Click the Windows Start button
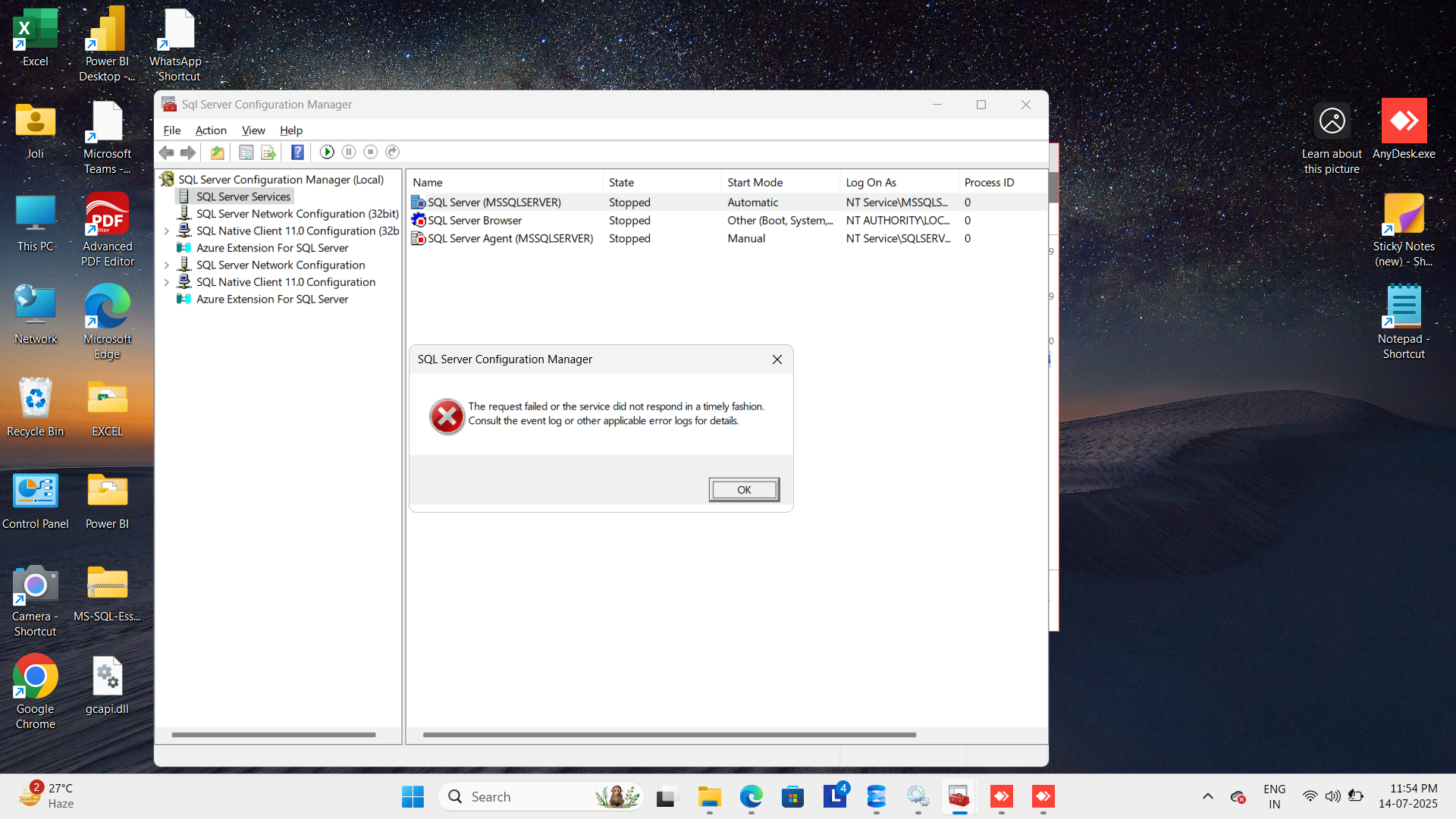The width and height of the screenshot is (1456, 819). (x=413, y=797)
